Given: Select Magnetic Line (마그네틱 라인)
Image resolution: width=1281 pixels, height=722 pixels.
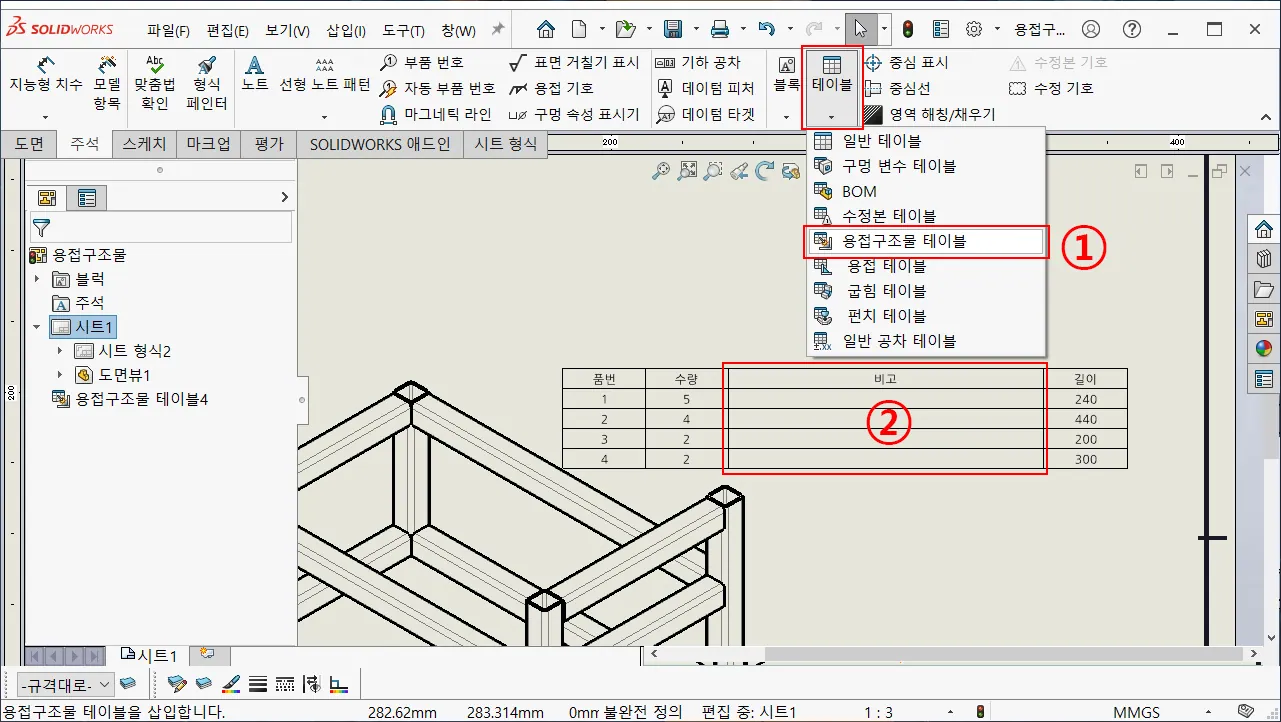Looking at the screenshot, I should coord(436,114).
